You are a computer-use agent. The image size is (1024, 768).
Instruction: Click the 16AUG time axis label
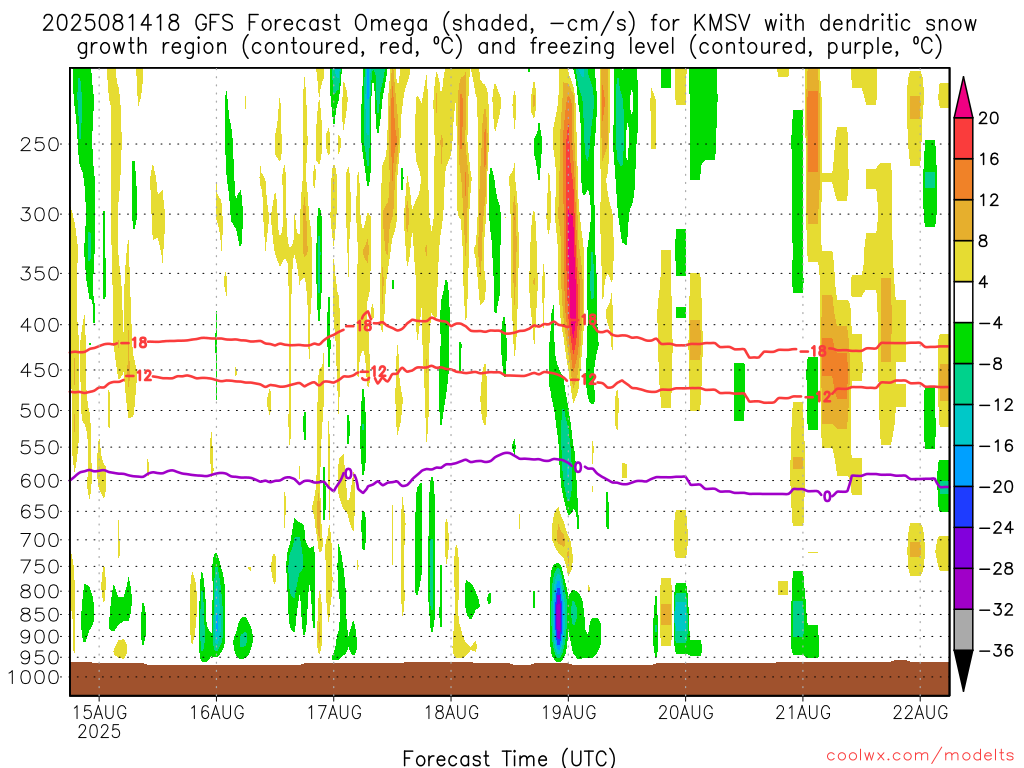217,712
